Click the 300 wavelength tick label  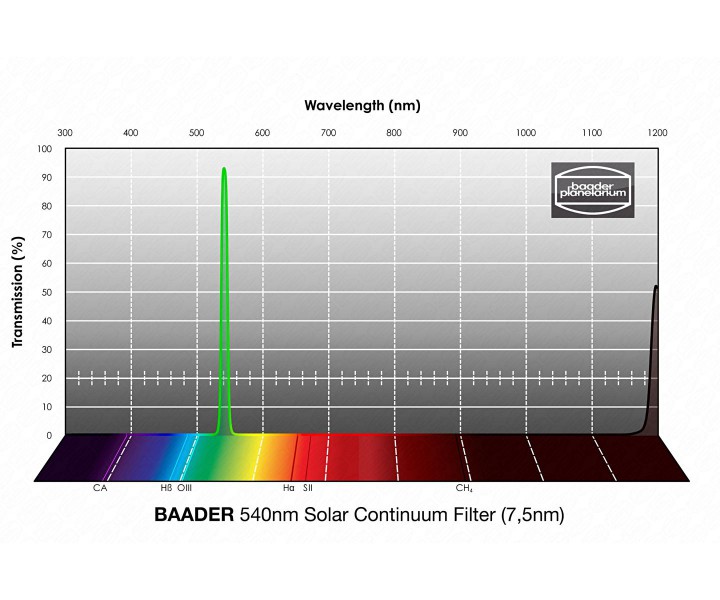[65, 133]
